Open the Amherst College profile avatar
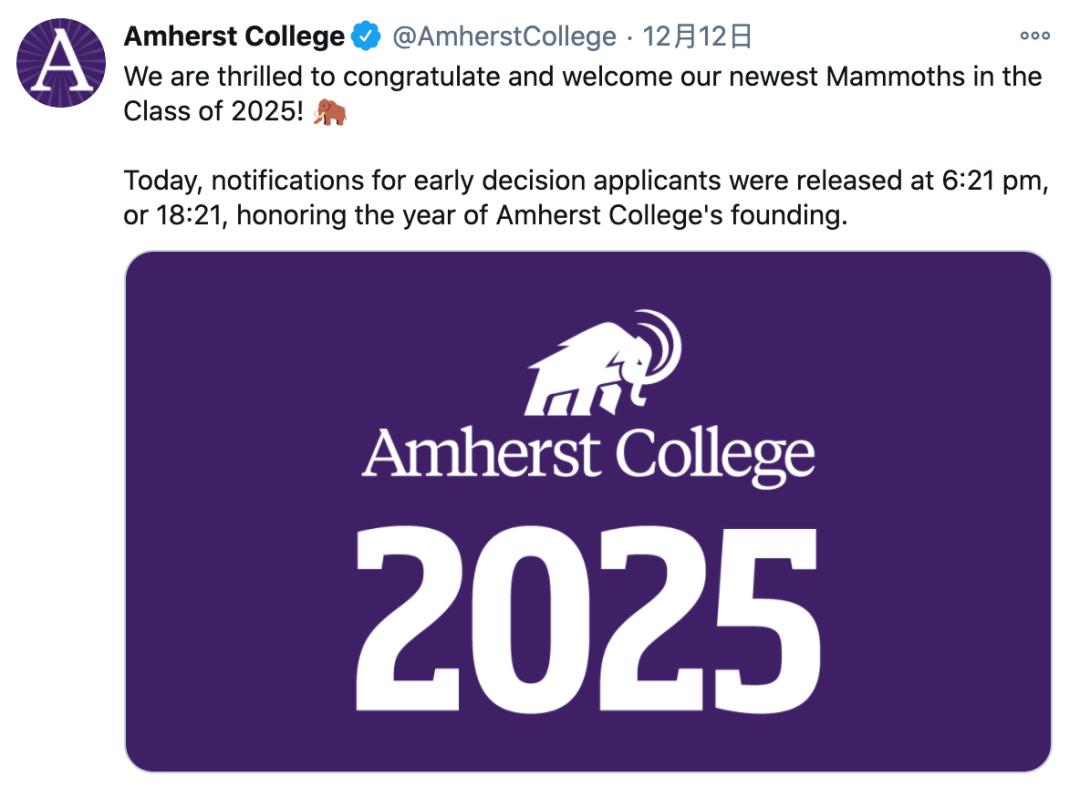This screenshot has height=788, width=1080. [61, 64]
